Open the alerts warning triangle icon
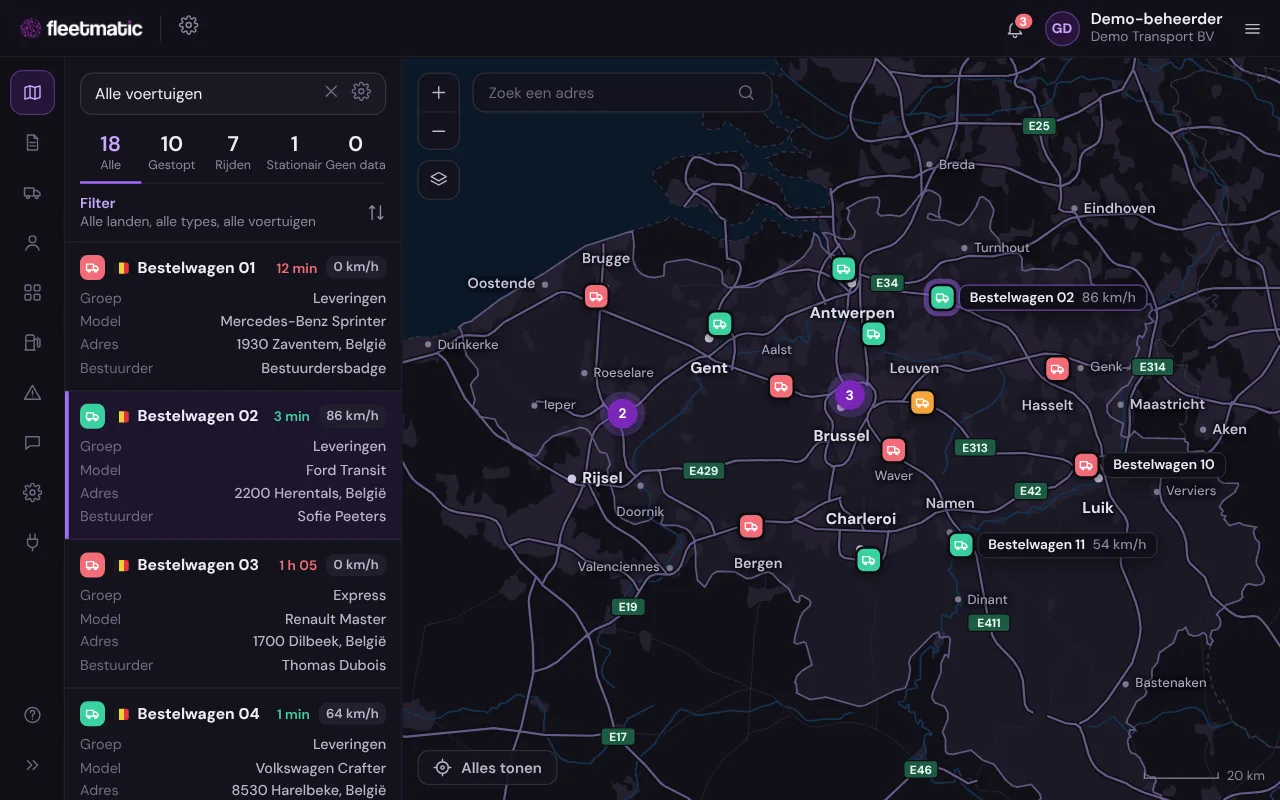This screenshot has height=800, width=1280. (32, 392)
